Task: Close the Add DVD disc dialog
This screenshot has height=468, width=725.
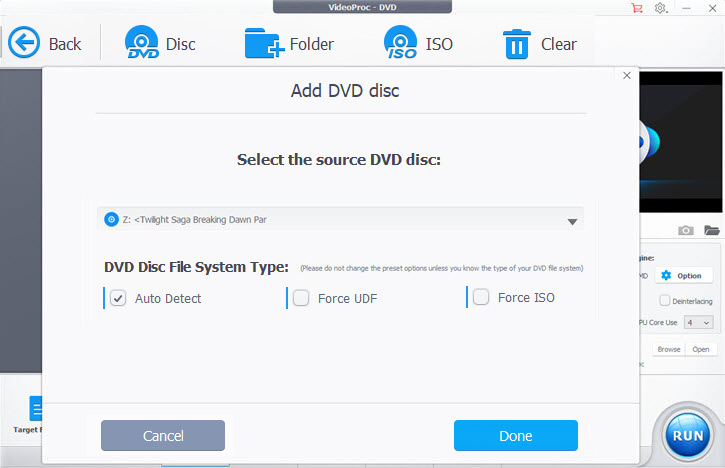Action: [x=627, y=75]
